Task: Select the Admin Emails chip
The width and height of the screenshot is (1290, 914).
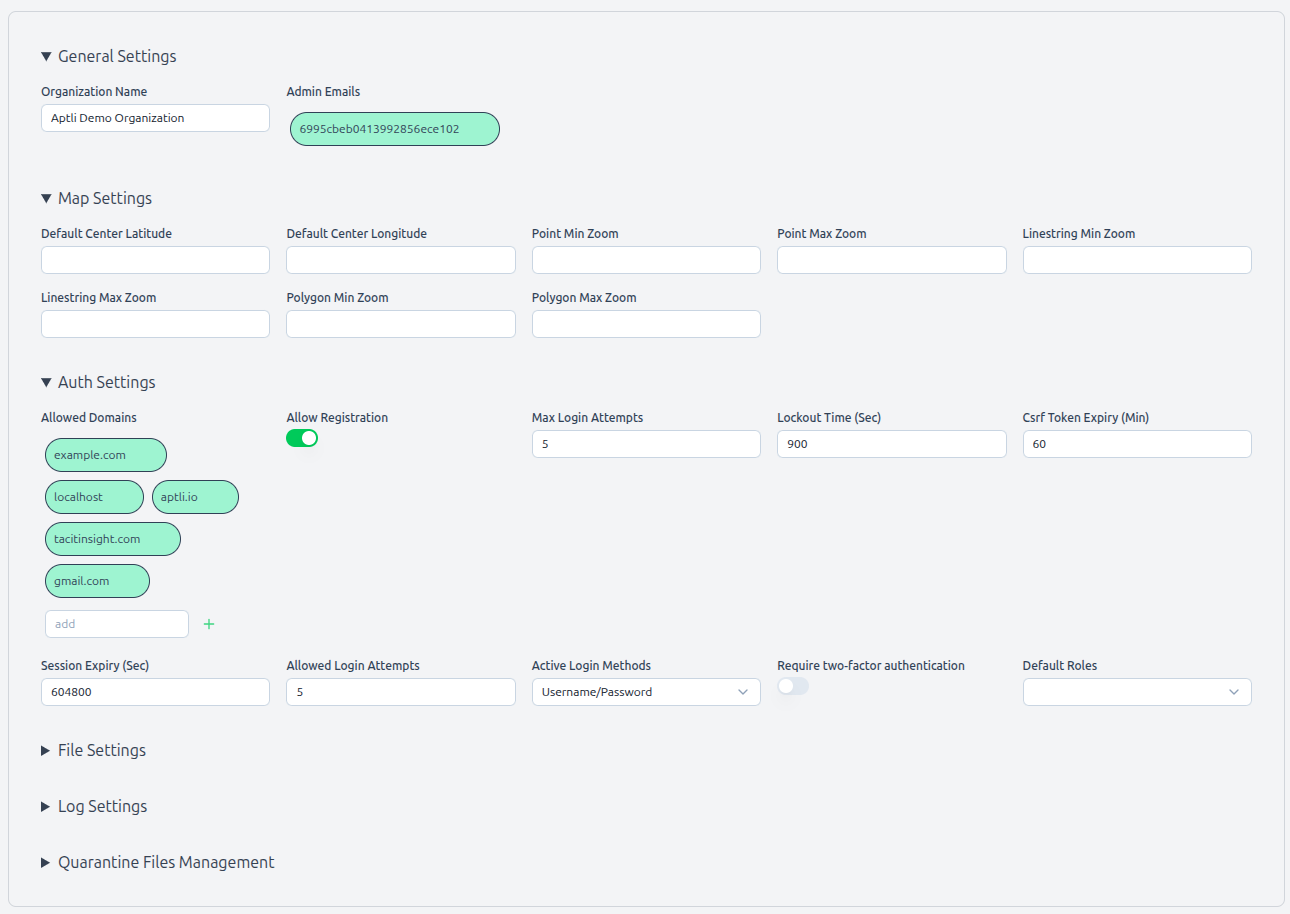Action: [x=394, y=129]
